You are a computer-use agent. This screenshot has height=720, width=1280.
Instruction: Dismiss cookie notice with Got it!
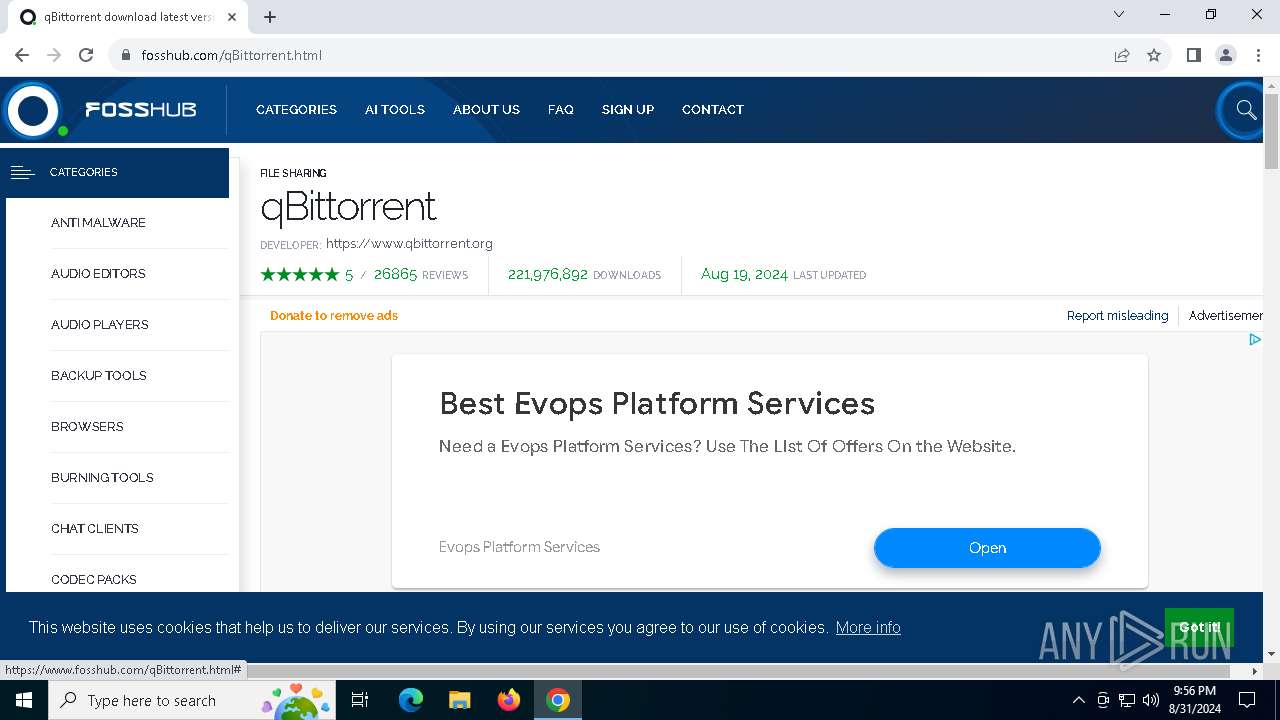coord(1199,628)
